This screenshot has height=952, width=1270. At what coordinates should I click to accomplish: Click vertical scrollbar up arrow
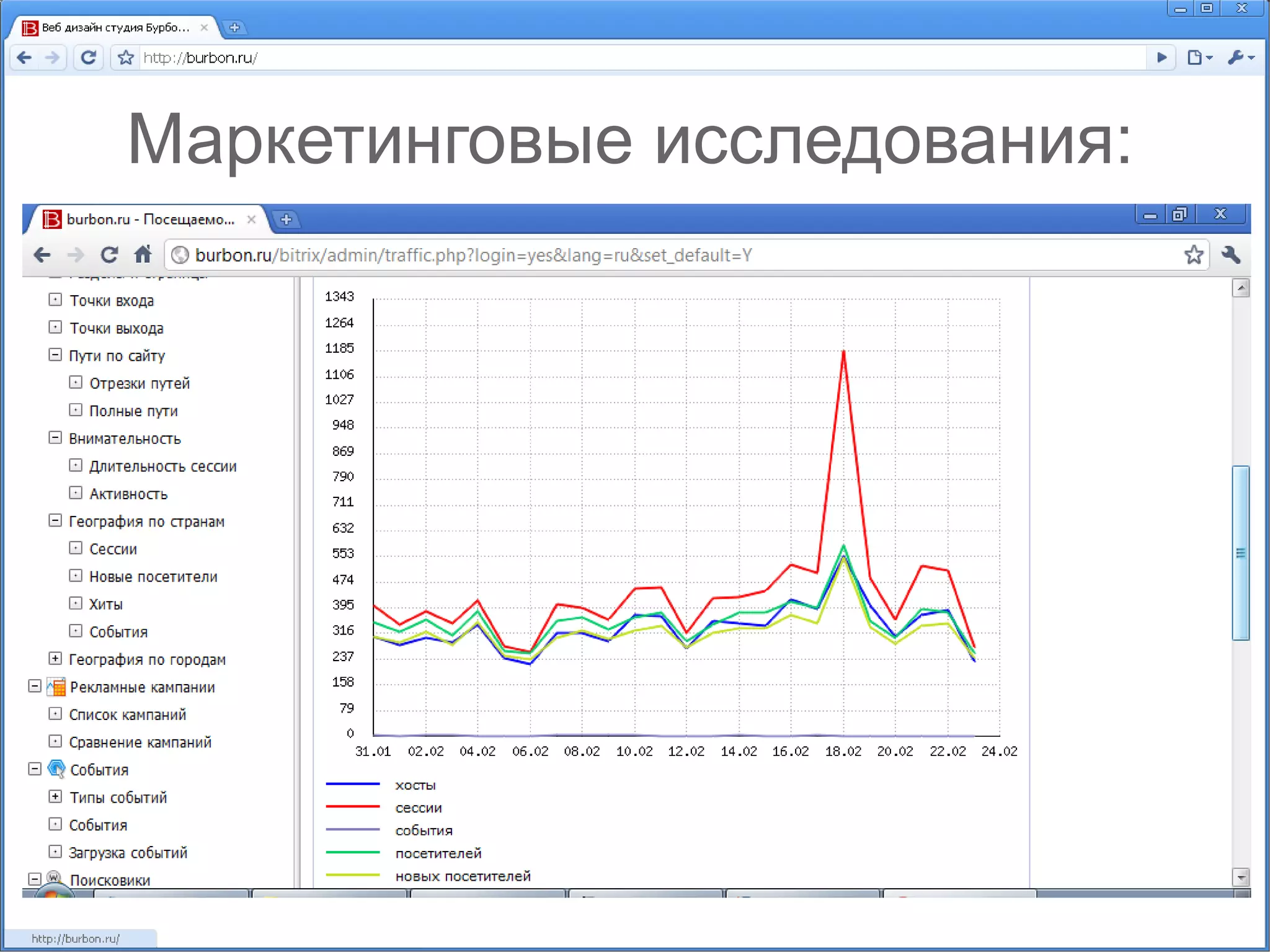[1241, 288]
